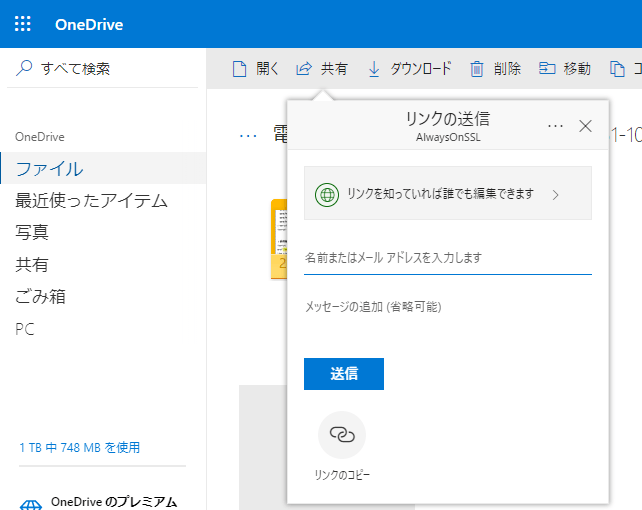
Task: Focus the すべて検索 search field
Action: 102,68
